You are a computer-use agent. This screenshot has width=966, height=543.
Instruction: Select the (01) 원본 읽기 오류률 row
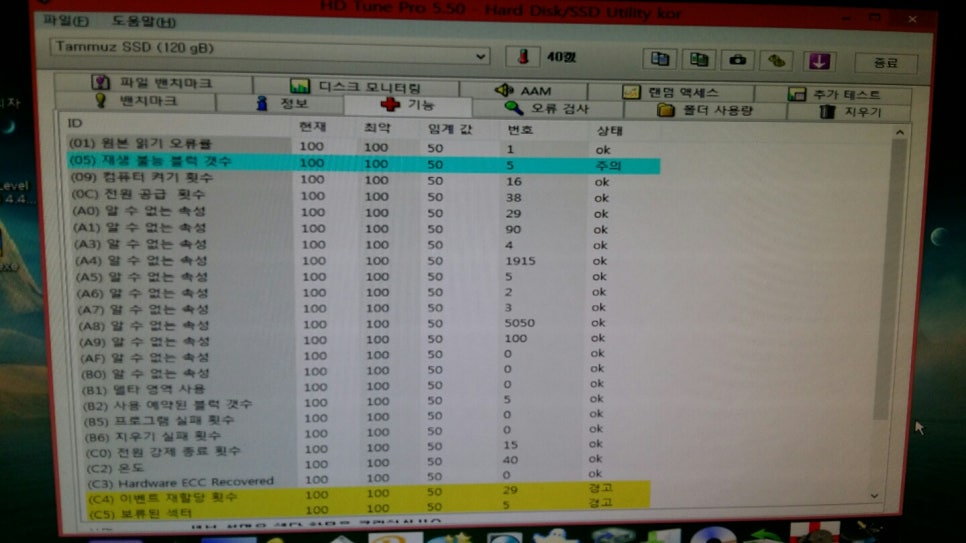(x=363, y=147)
